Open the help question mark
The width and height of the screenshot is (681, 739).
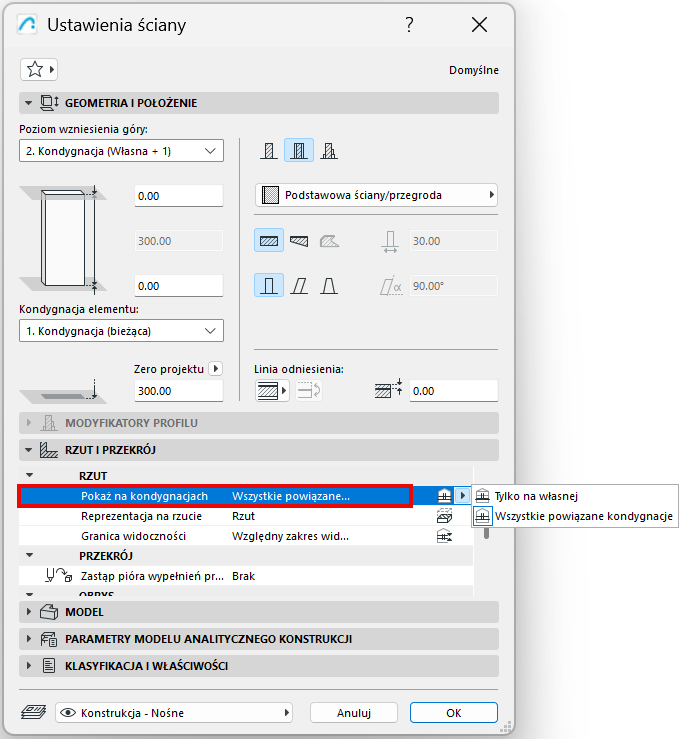(410, 25)
